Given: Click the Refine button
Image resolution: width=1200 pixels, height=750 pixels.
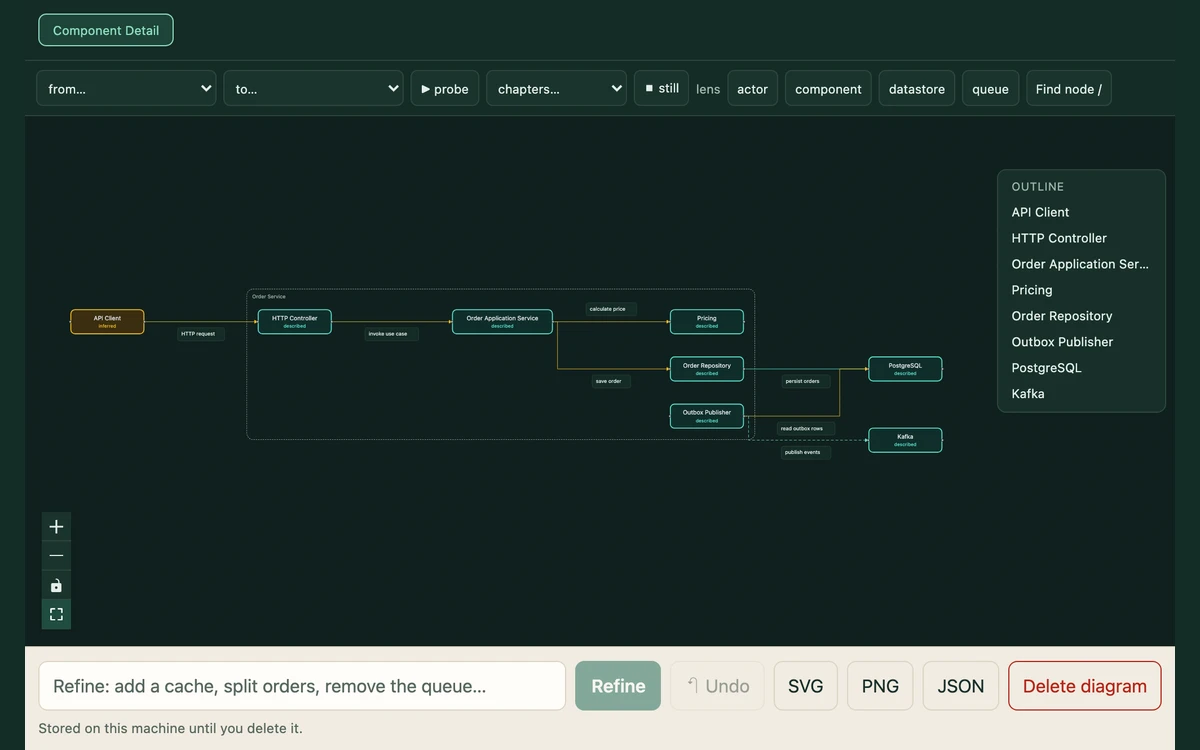Looking at the screenshot, I should point(618,686).
